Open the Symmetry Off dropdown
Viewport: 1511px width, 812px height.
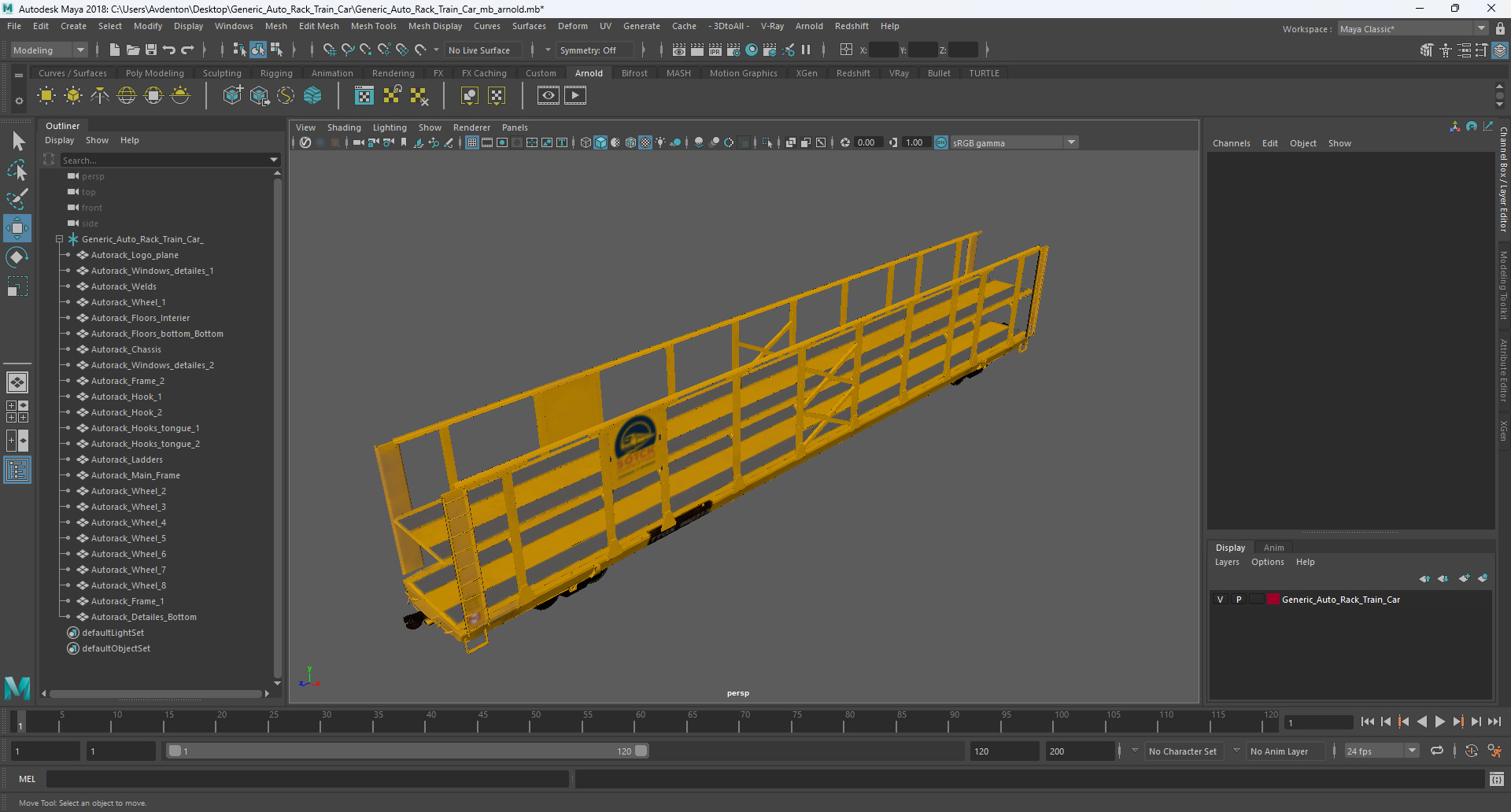[x=596, y=50]
